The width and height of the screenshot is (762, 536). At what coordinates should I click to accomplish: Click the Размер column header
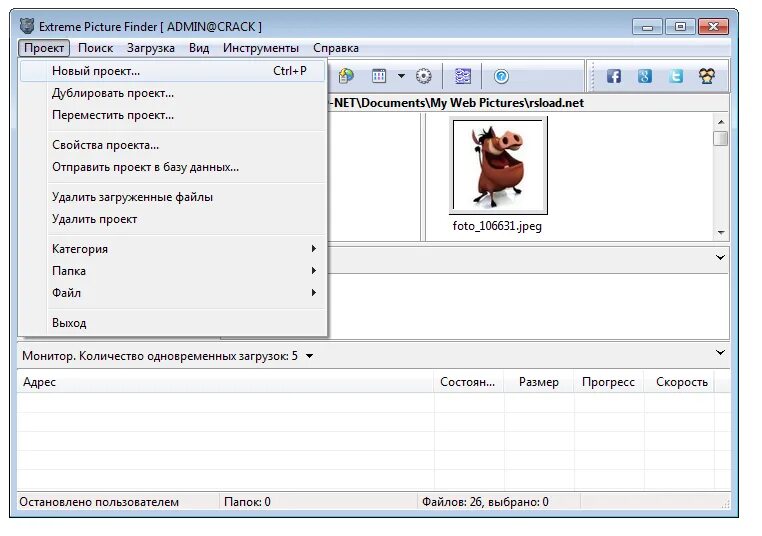[x=538, y=382]
